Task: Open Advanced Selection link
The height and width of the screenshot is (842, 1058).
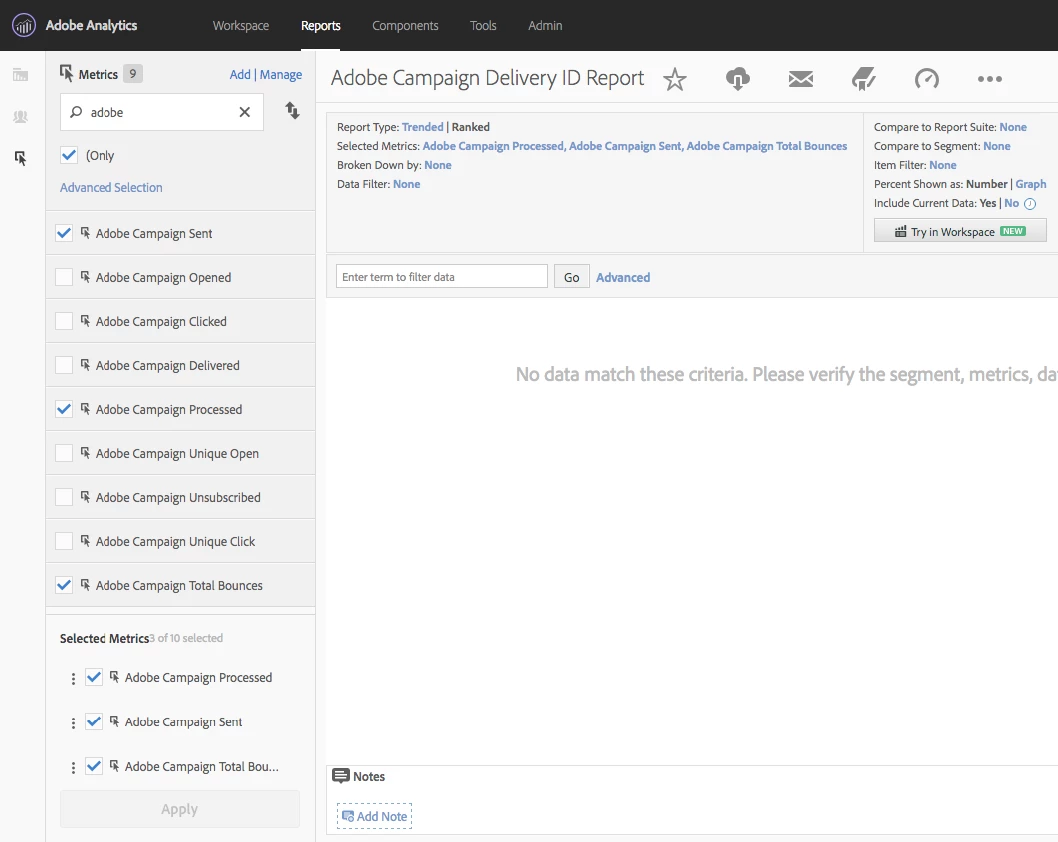Action: tap(111, 188)
